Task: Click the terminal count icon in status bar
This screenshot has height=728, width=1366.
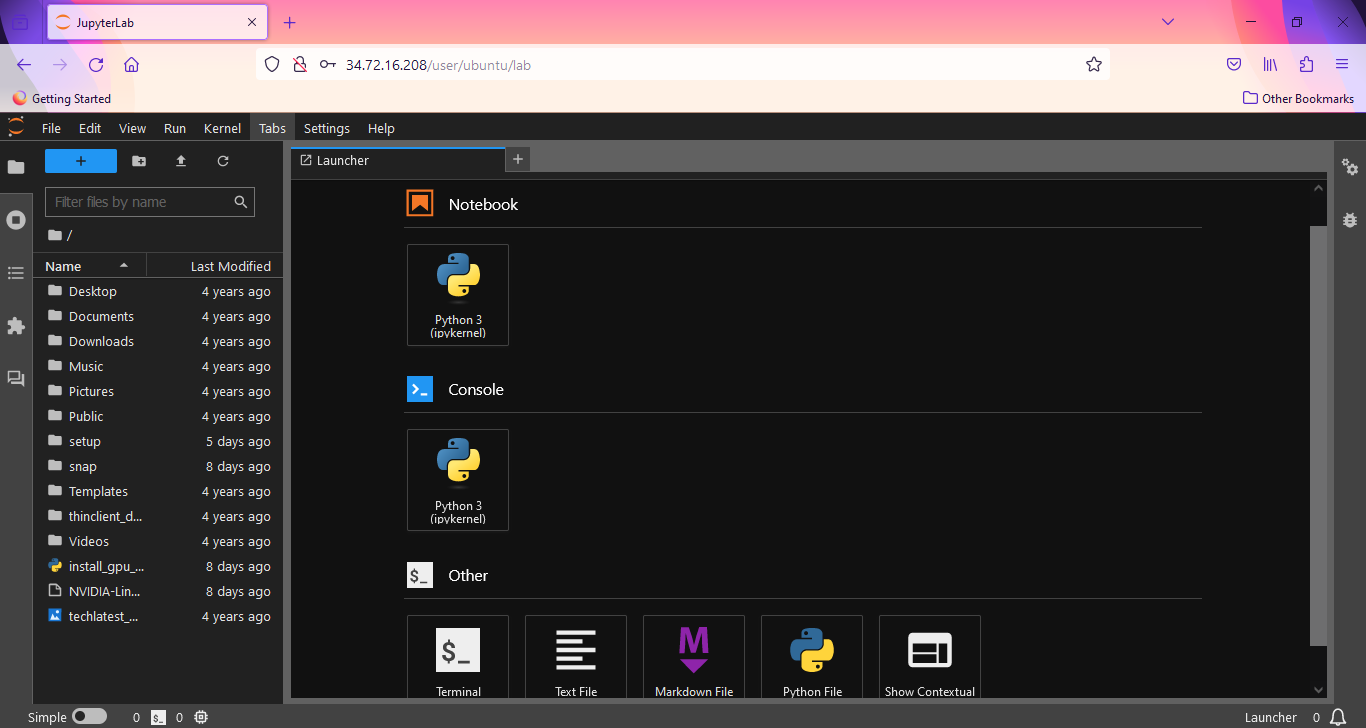Action: [x=158, y=717]
